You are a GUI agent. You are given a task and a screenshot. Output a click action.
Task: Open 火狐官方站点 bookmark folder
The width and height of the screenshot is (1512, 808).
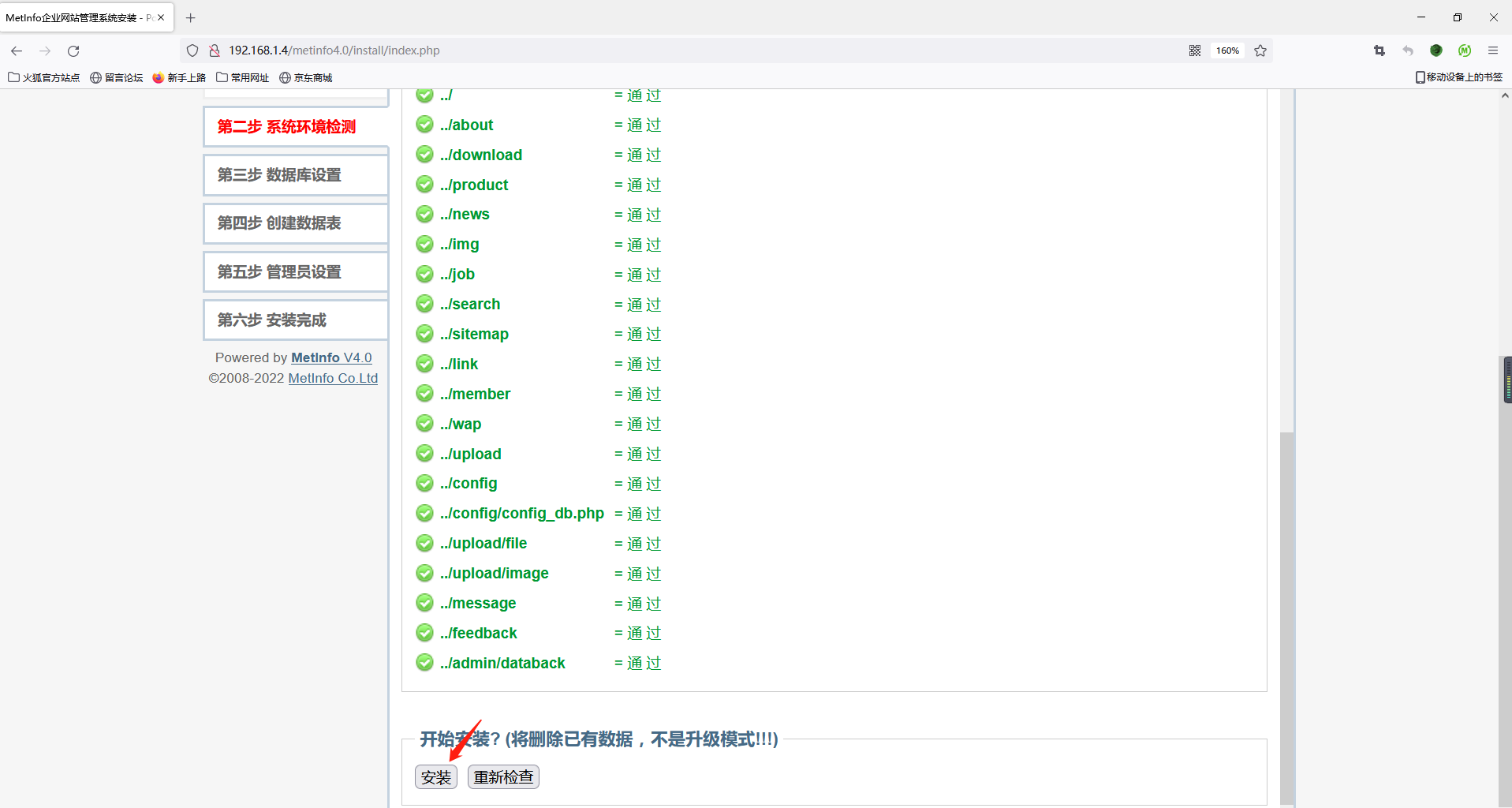pos(44,77)
